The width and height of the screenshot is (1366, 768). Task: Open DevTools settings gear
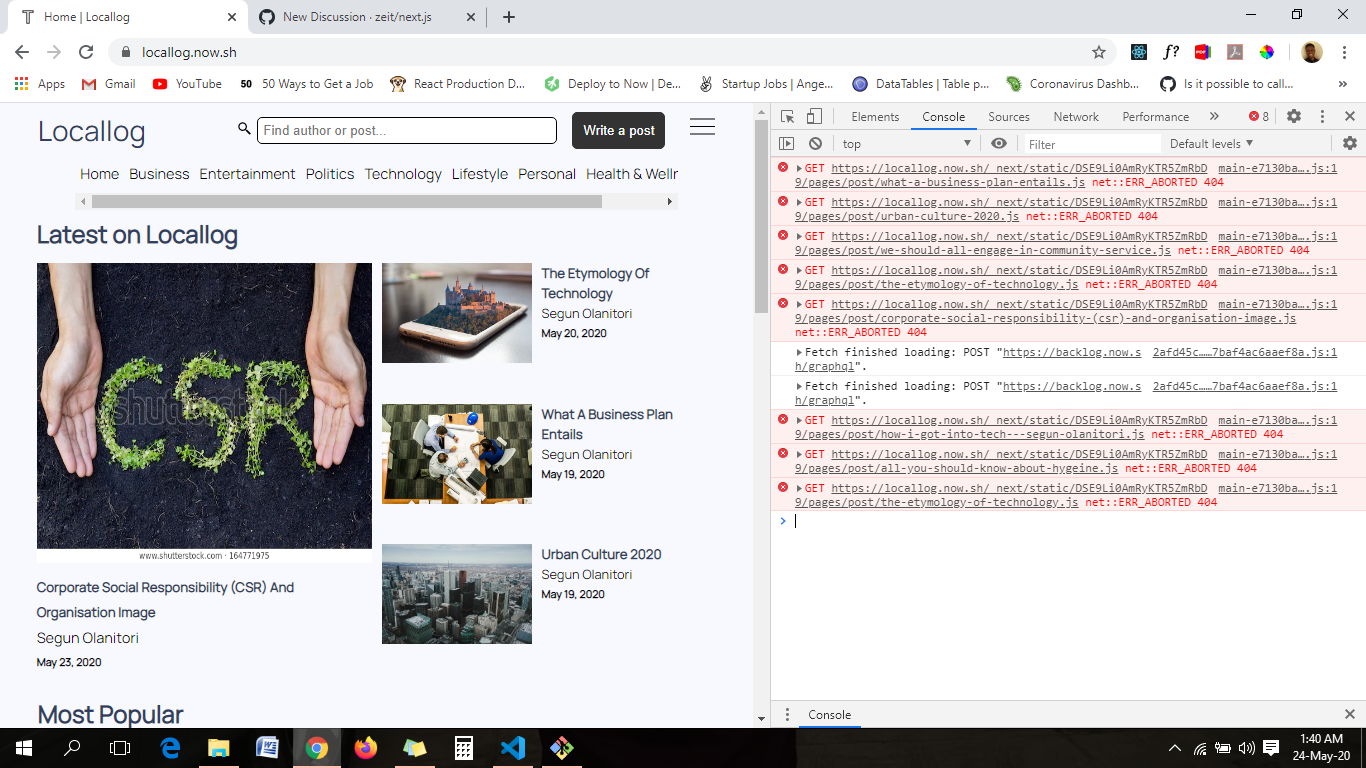(1294, 116)
